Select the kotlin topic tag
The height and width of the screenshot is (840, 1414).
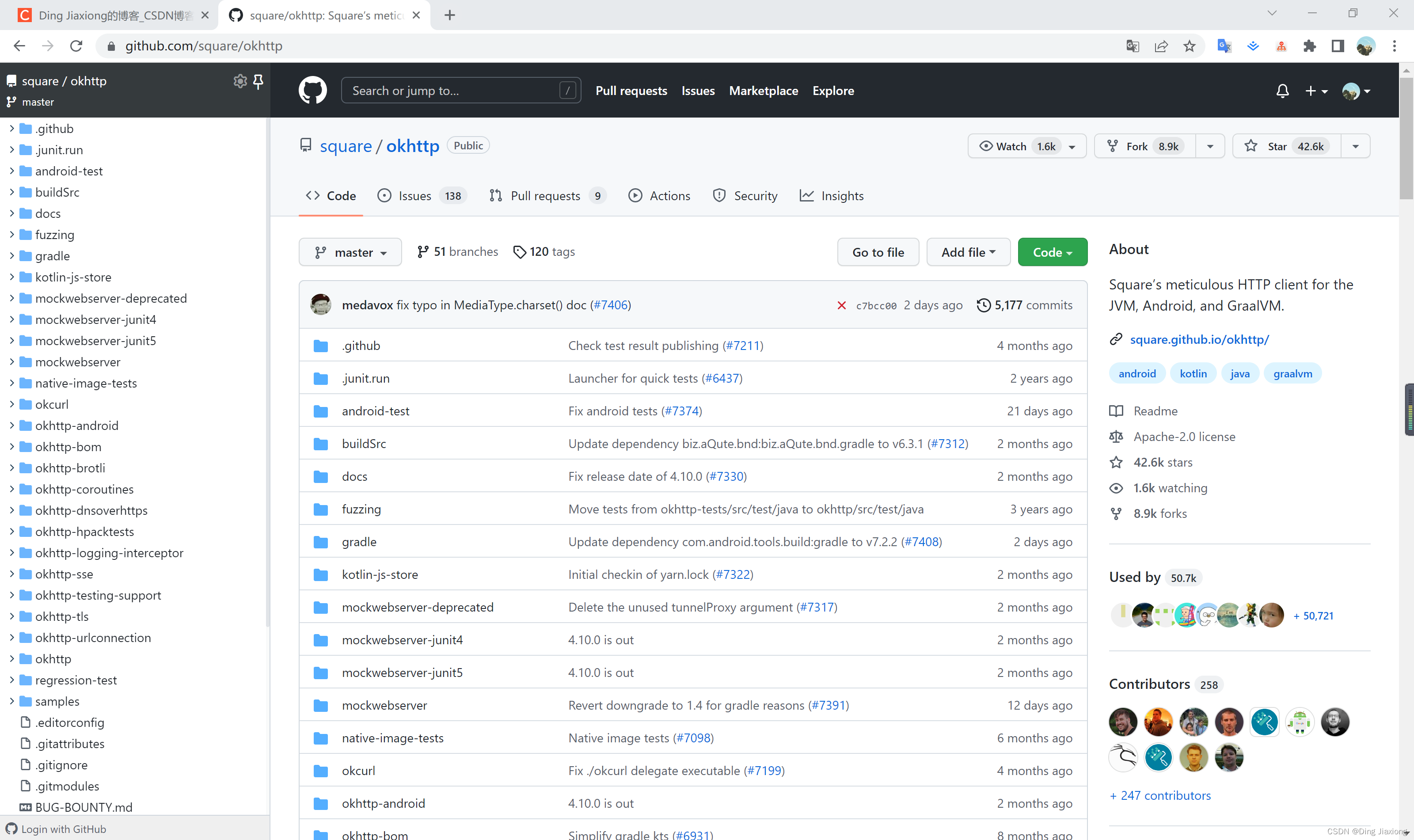1193,373
